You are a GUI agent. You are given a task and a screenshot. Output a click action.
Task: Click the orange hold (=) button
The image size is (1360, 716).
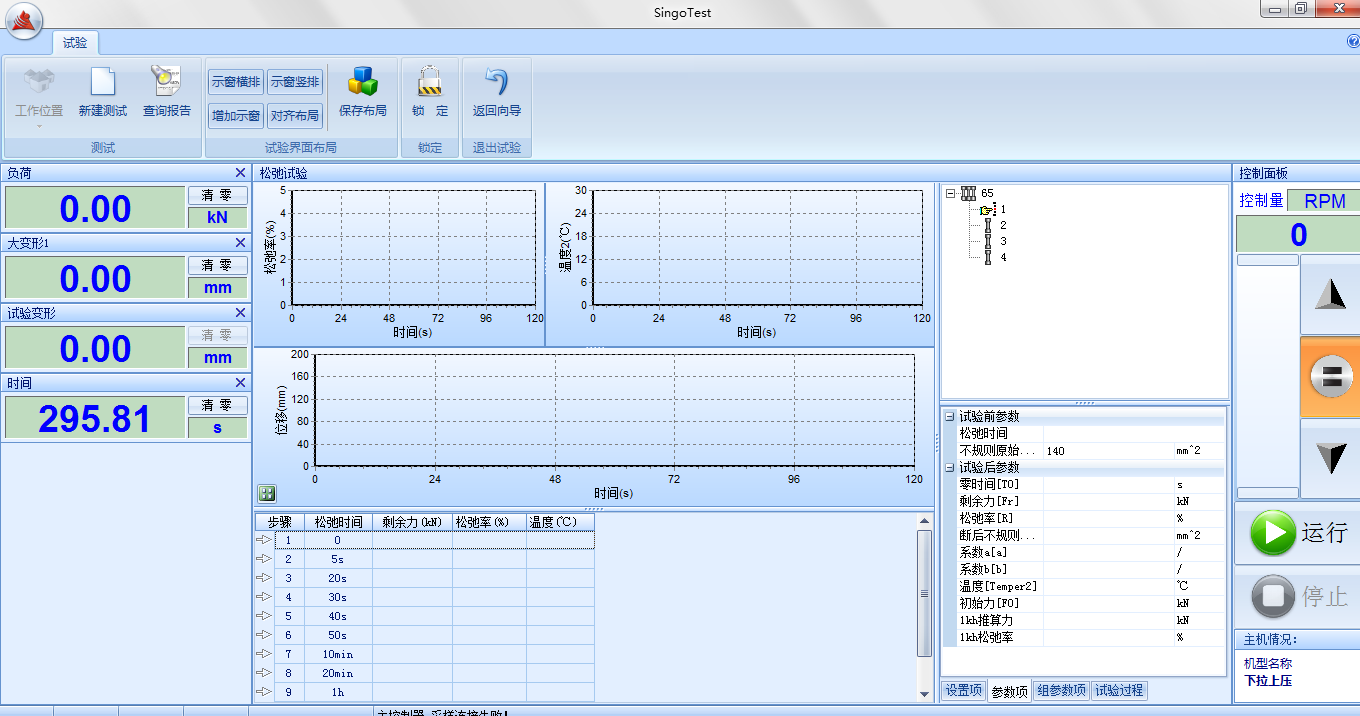pos(1330,377)
